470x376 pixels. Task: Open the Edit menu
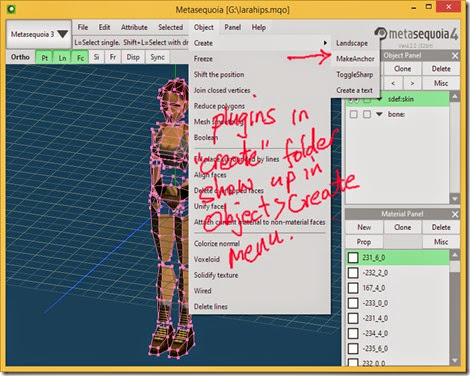coord(104,27)
